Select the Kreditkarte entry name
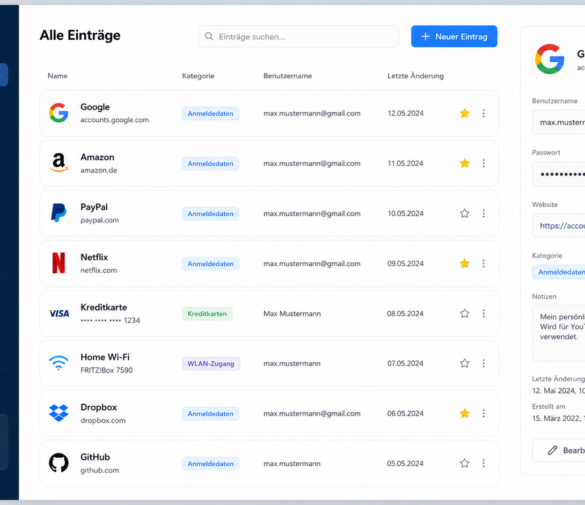The image size is (585, 505). (x=104, y=307)
